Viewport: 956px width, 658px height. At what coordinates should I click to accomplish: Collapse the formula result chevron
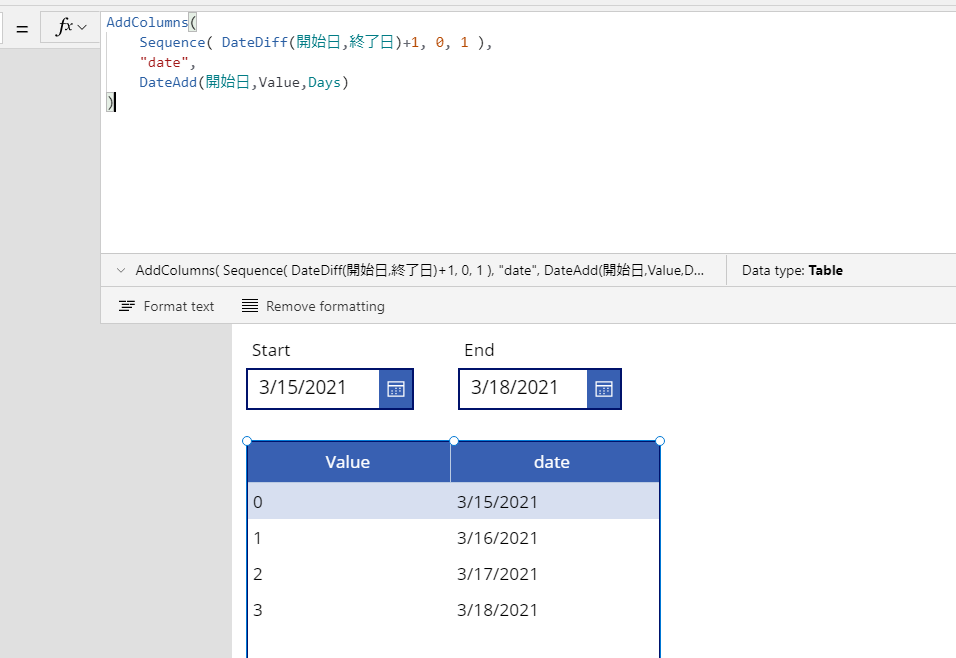coord(121,270)
